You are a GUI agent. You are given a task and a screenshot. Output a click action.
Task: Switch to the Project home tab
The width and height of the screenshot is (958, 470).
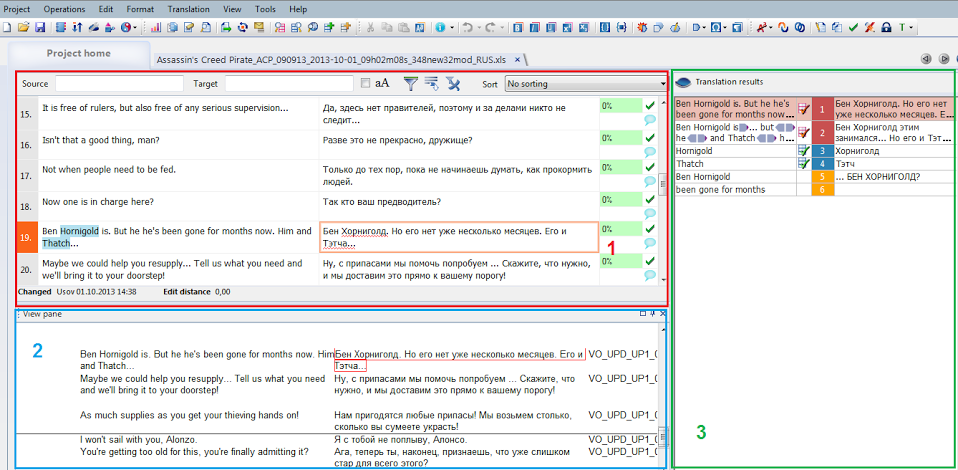(x=79, y=53)
